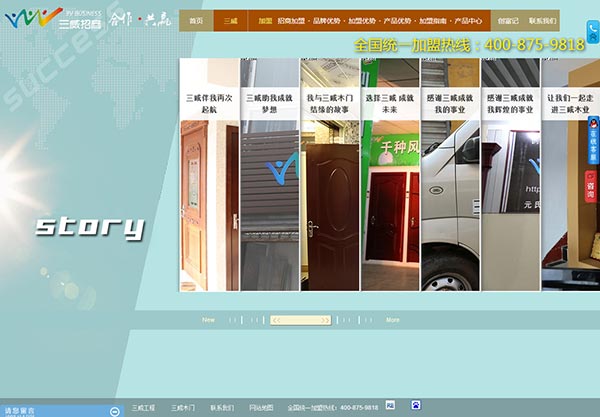Open 品牌优势 submenu link
The height and width of the screenshot is (417, 600).
(326, 21)
